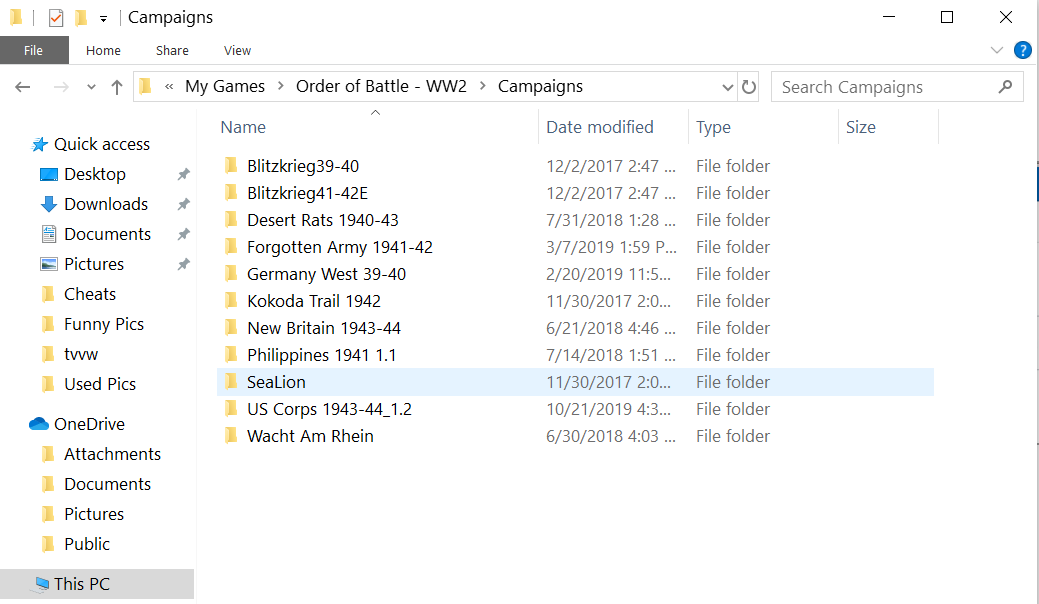1039x604 pixels.
Task: Click the blue Help question mark icon
Action: point(1022,50)
